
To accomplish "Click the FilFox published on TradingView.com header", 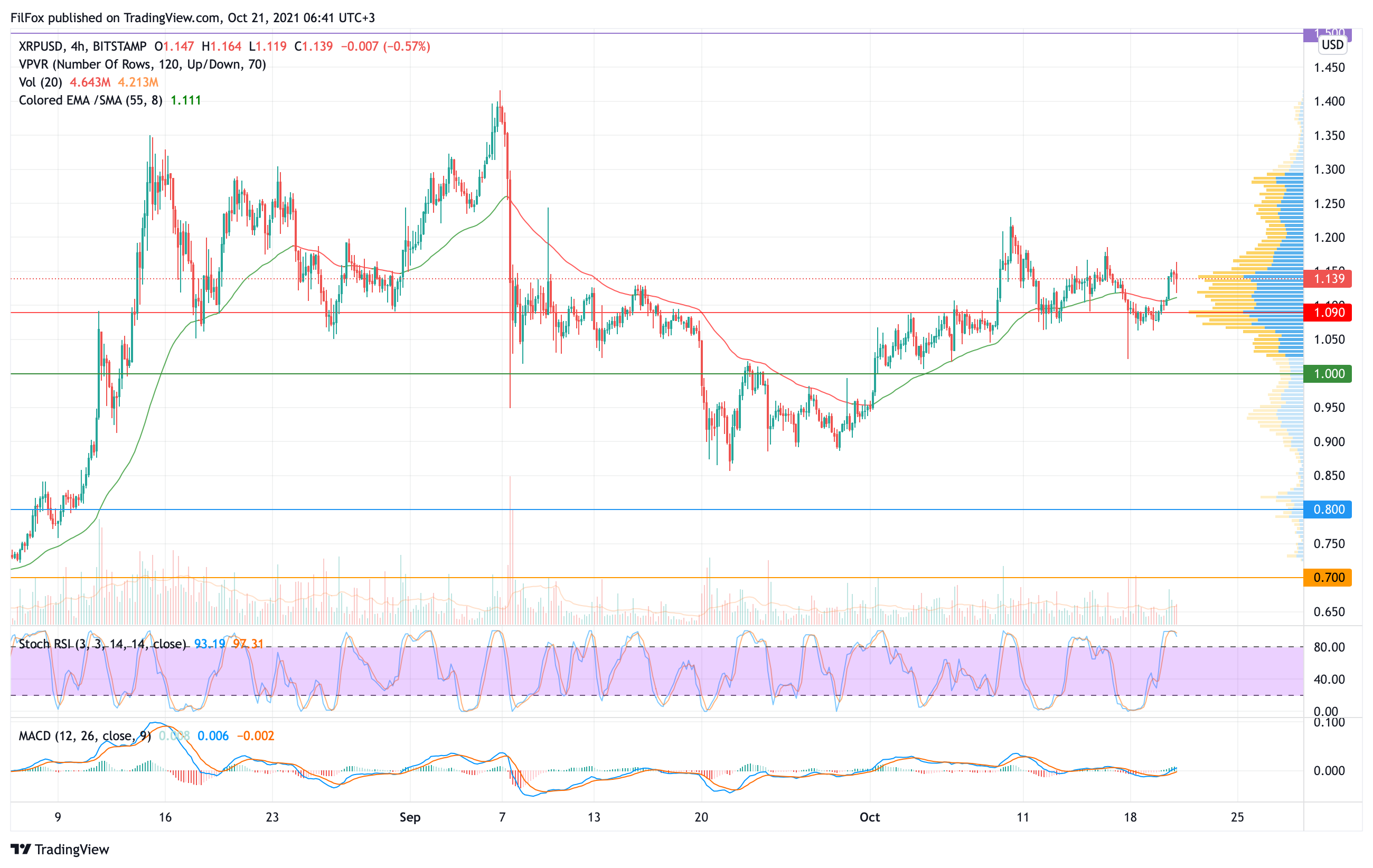I will coord(193,17).
